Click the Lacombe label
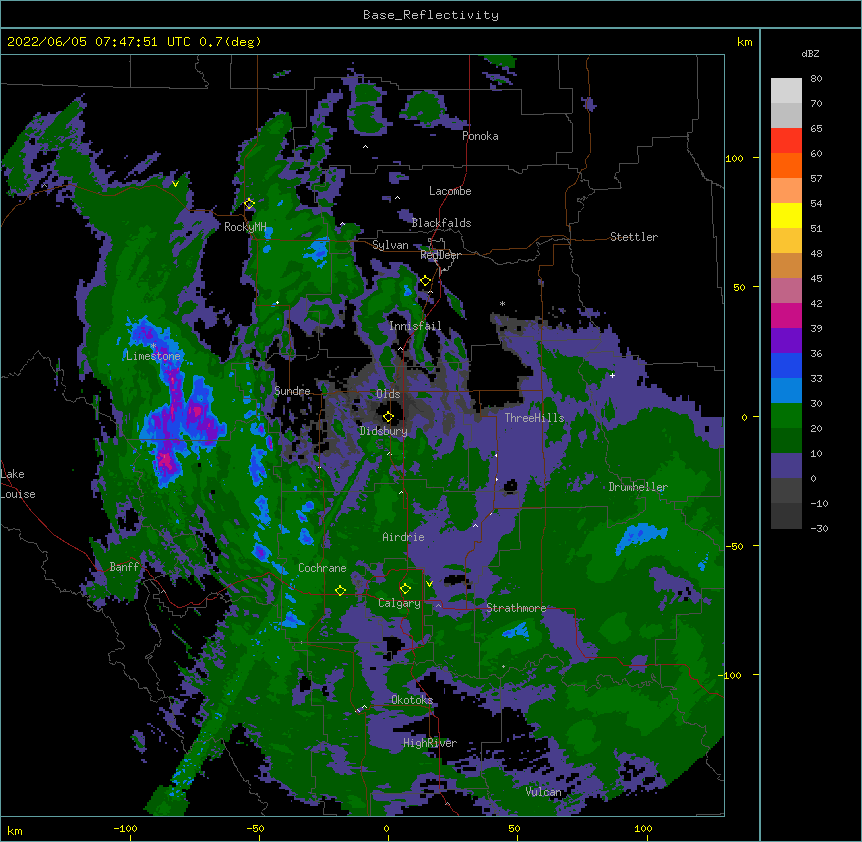862x842 pixels. (x=450, y=191)
